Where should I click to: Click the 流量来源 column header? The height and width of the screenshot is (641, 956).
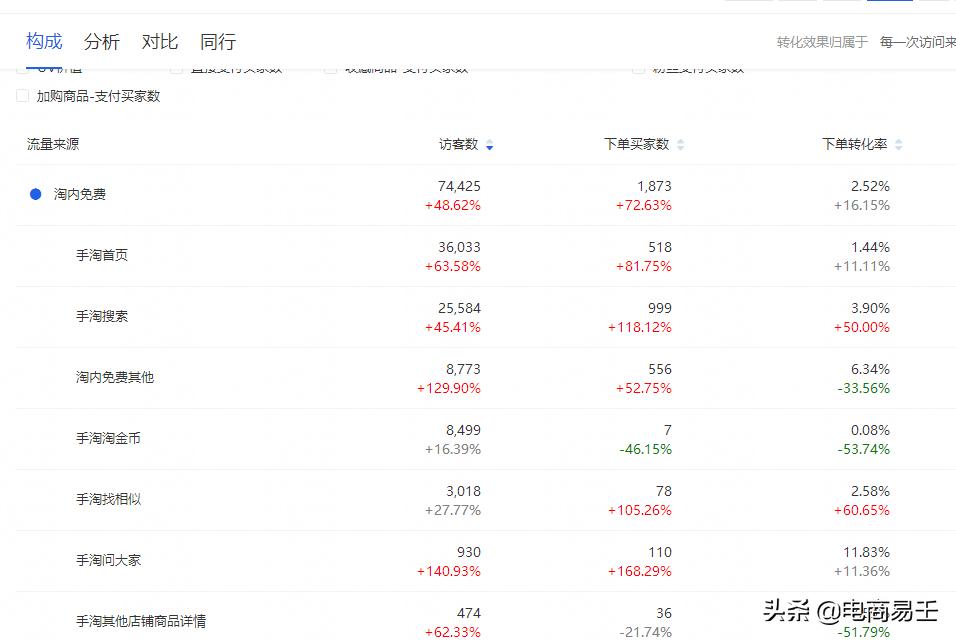tap(51, 144)
